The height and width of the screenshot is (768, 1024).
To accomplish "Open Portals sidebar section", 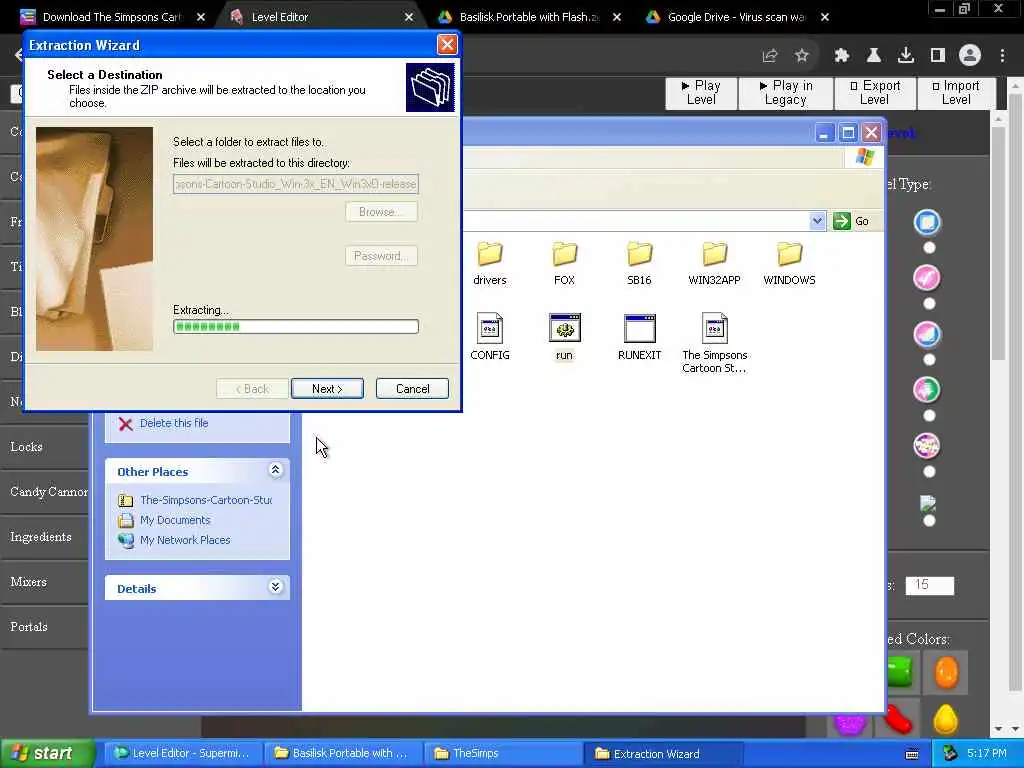I will click(44, 627).
